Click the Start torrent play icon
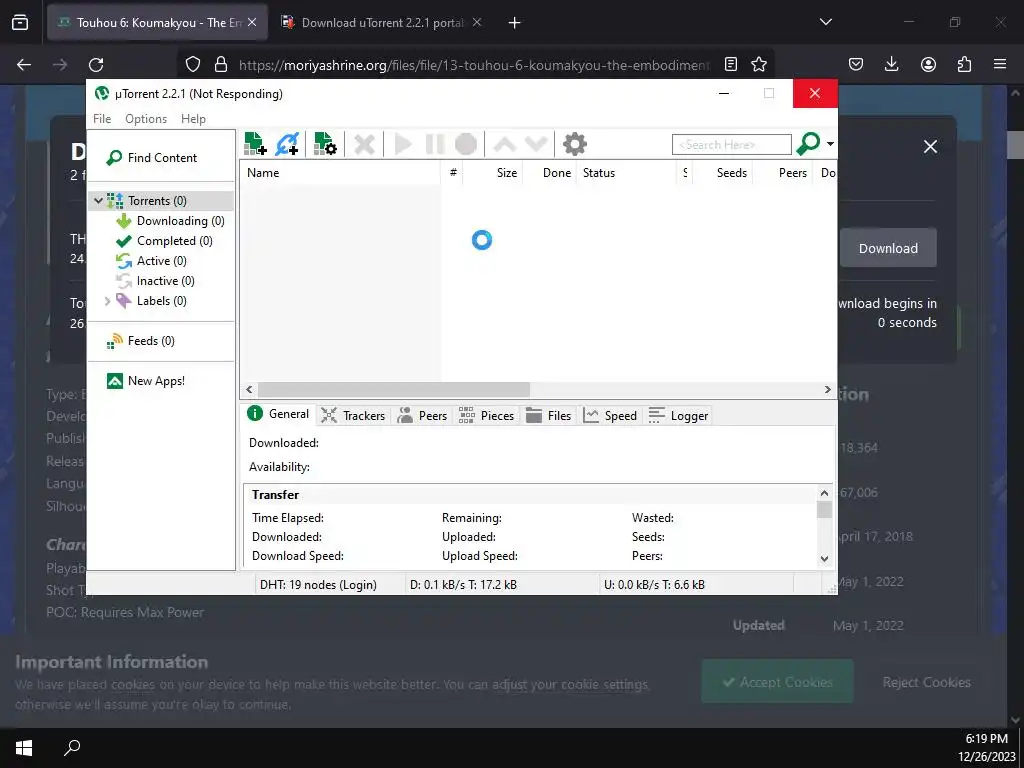 404,144
